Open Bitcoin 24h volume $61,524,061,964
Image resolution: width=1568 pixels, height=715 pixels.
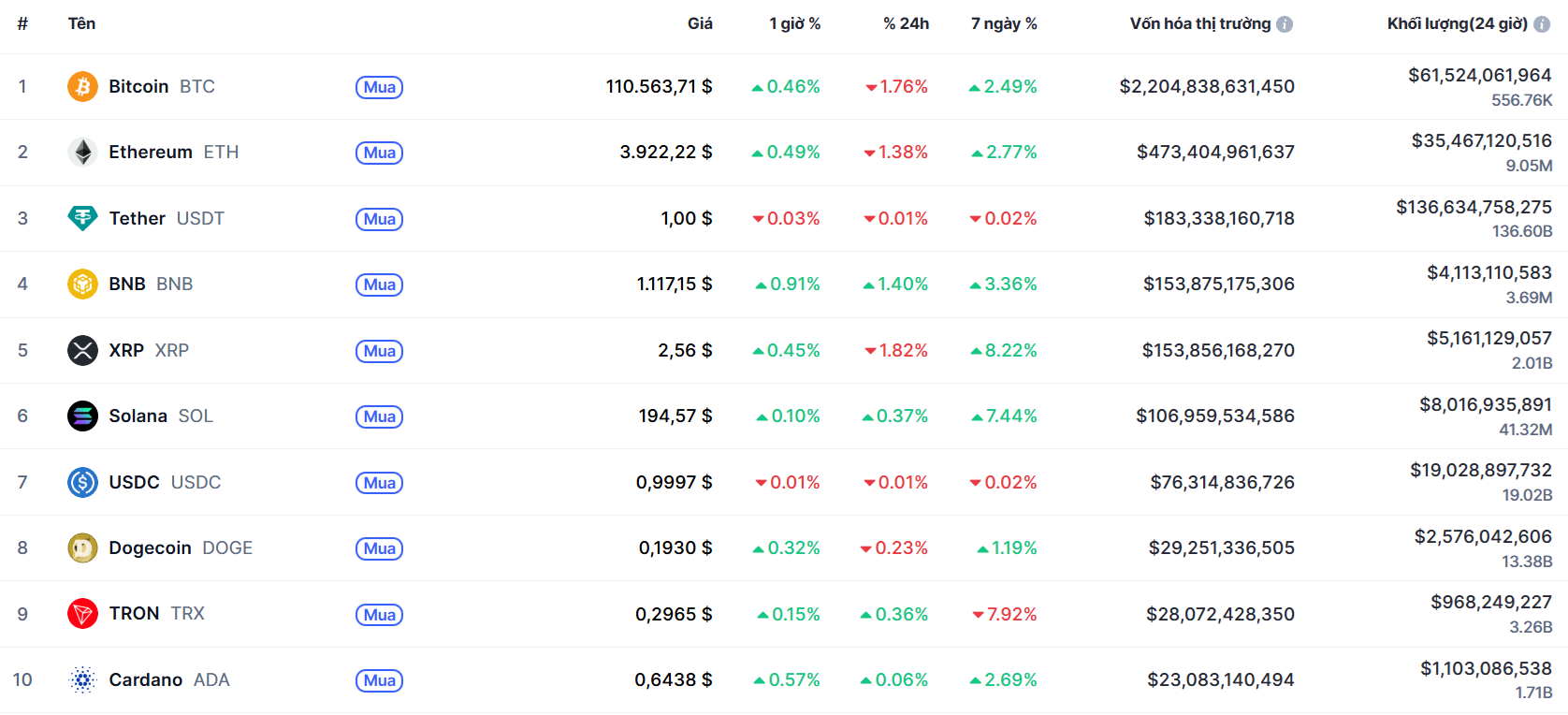[x=1479, y=75]
